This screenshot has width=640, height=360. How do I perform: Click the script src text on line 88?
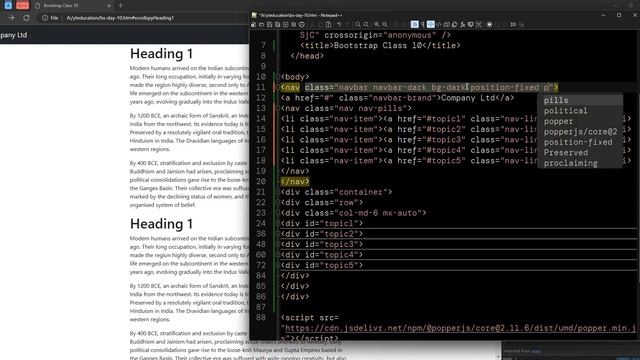[310, 318]
